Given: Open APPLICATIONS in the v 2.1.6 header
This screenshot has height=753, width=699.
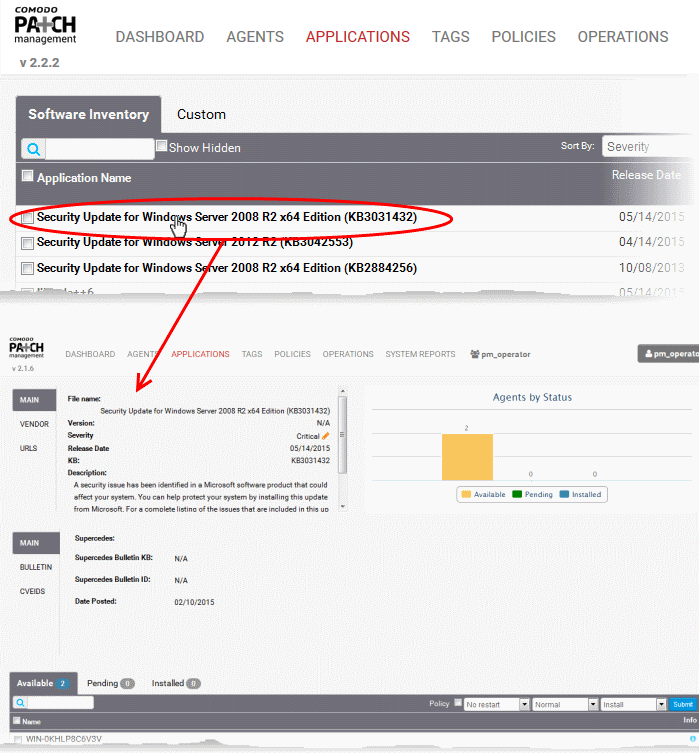Looking at the screenshot, I should [x=200, y=354].
